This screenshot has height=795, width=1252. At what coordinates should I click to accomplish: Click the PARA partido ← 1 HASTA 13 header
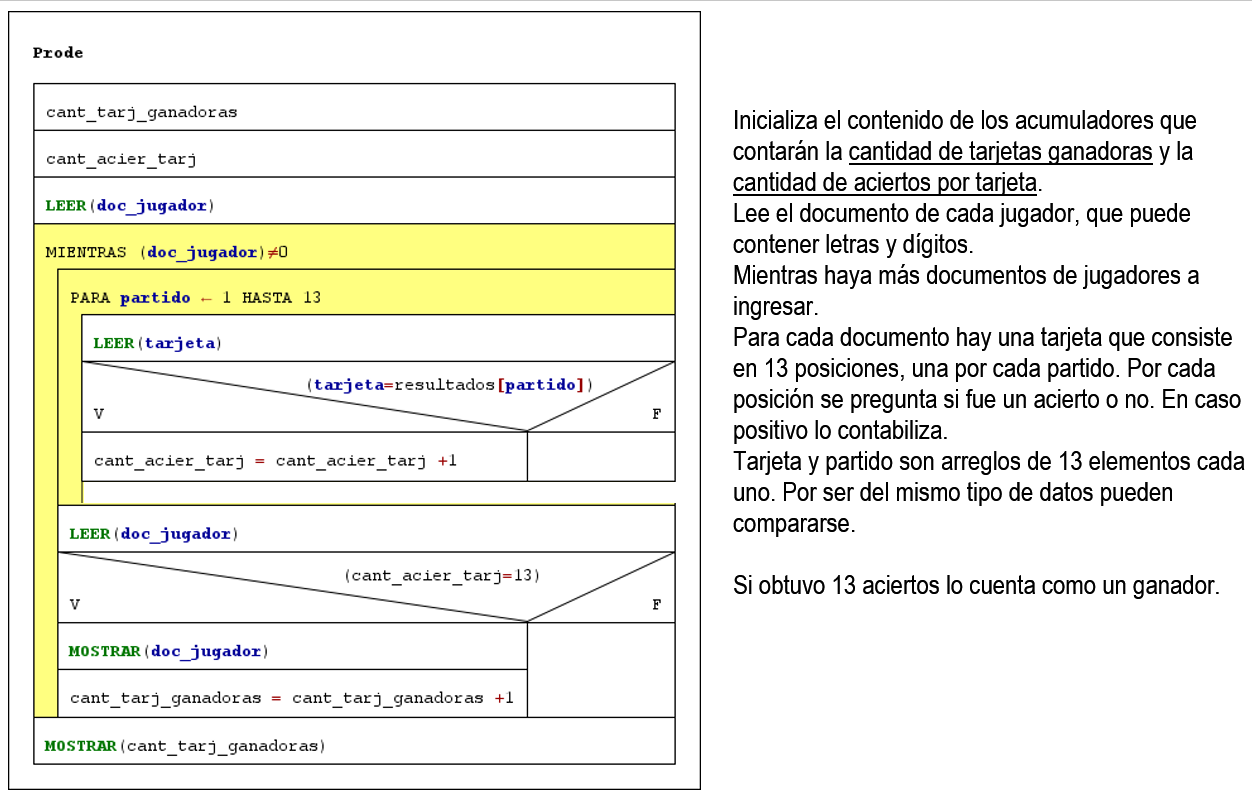195,298
